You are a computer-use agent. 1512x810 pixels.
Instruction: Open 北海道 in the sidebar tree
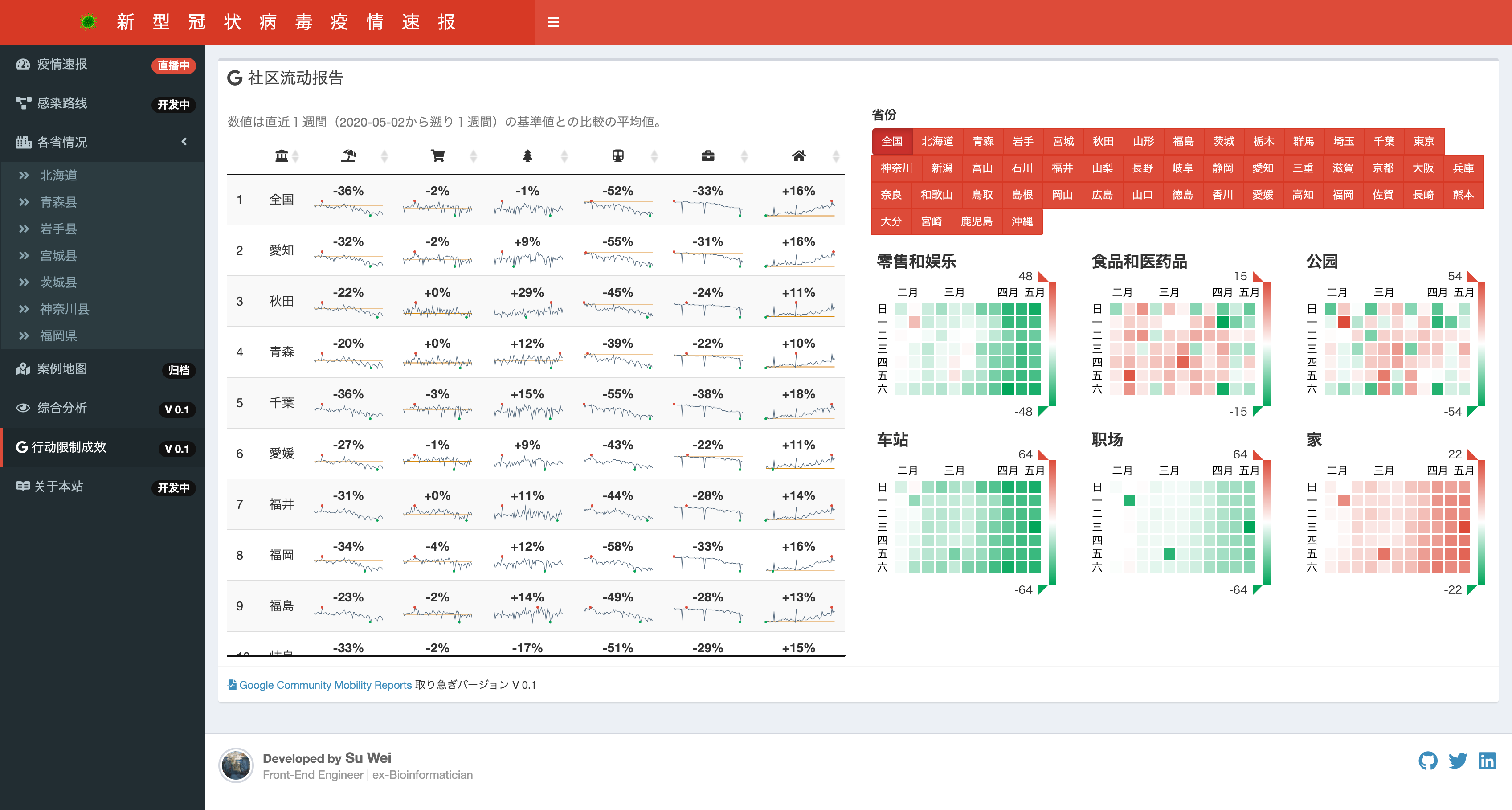coord(58,176)
